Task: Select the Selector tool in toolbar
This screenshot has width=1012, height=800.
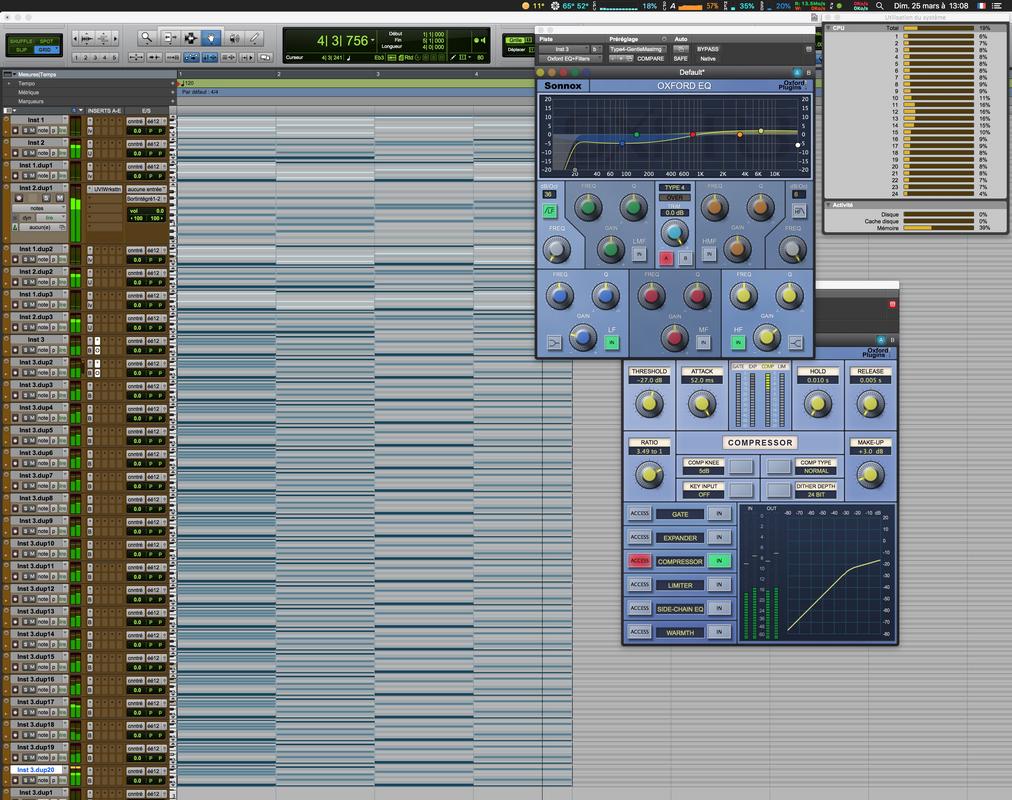Action: coord(190,38)
